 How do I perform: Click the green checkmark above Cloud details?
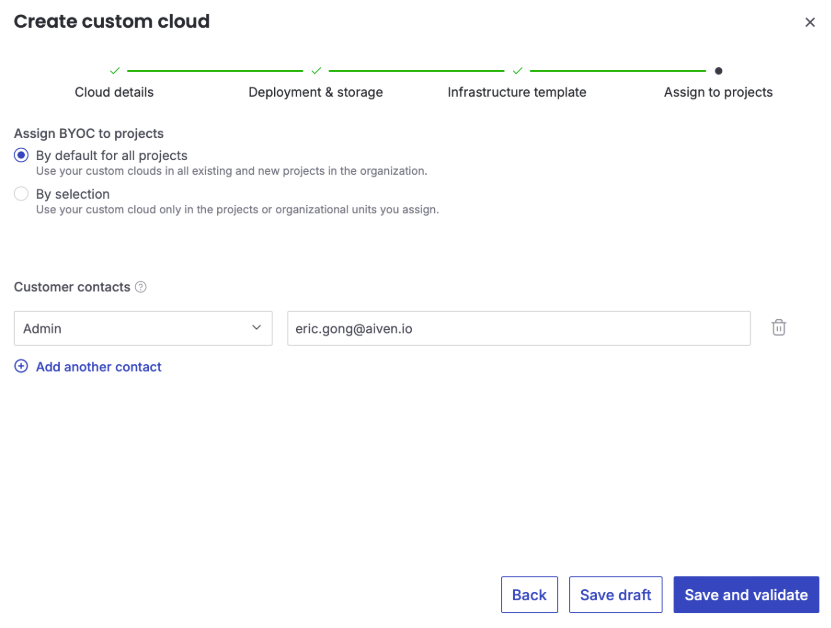coord(114,71)
